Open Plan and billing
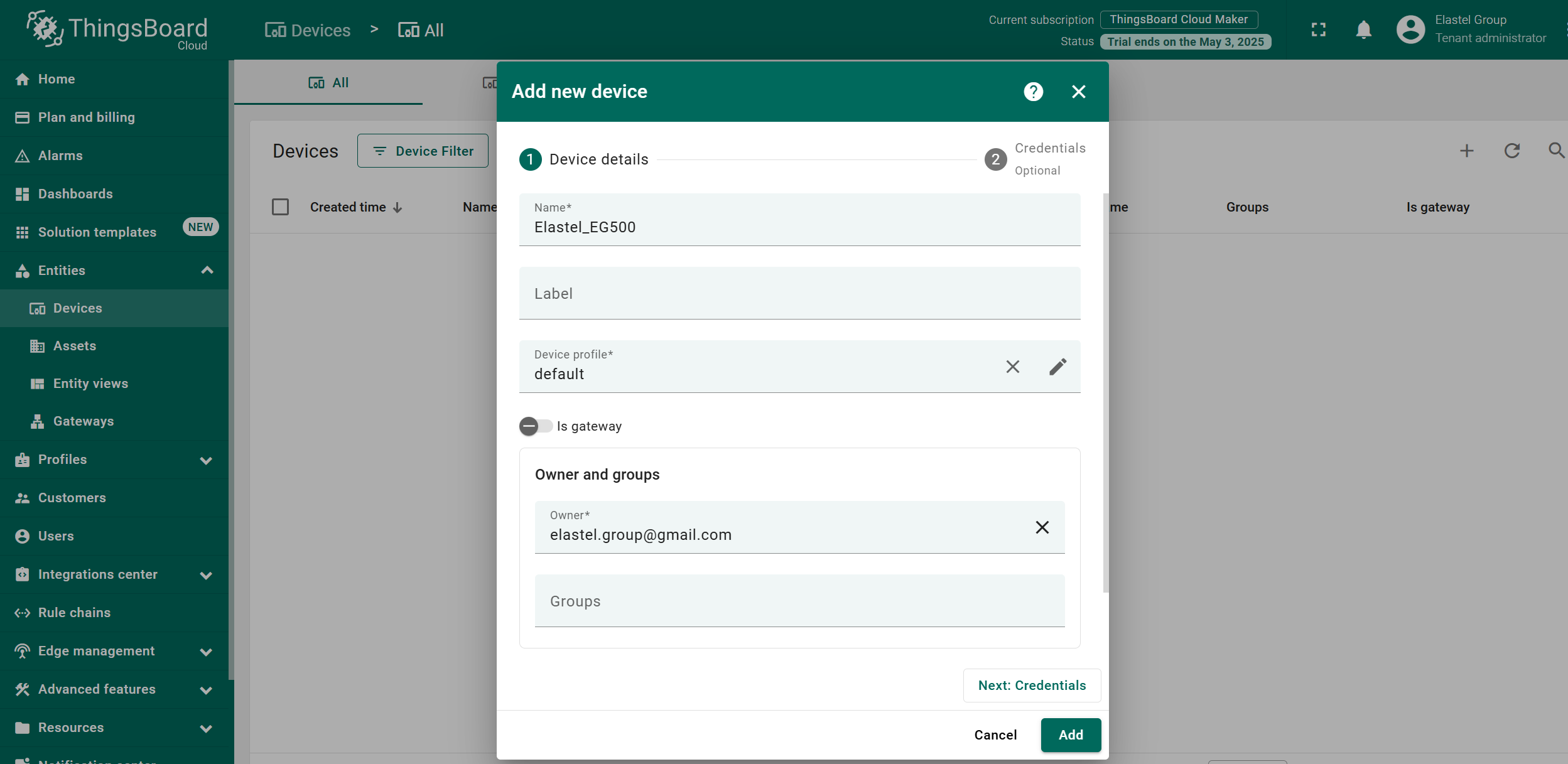The width and height of the screenshot is (1568, 764). pyautogui.click(x=86, y=117)
